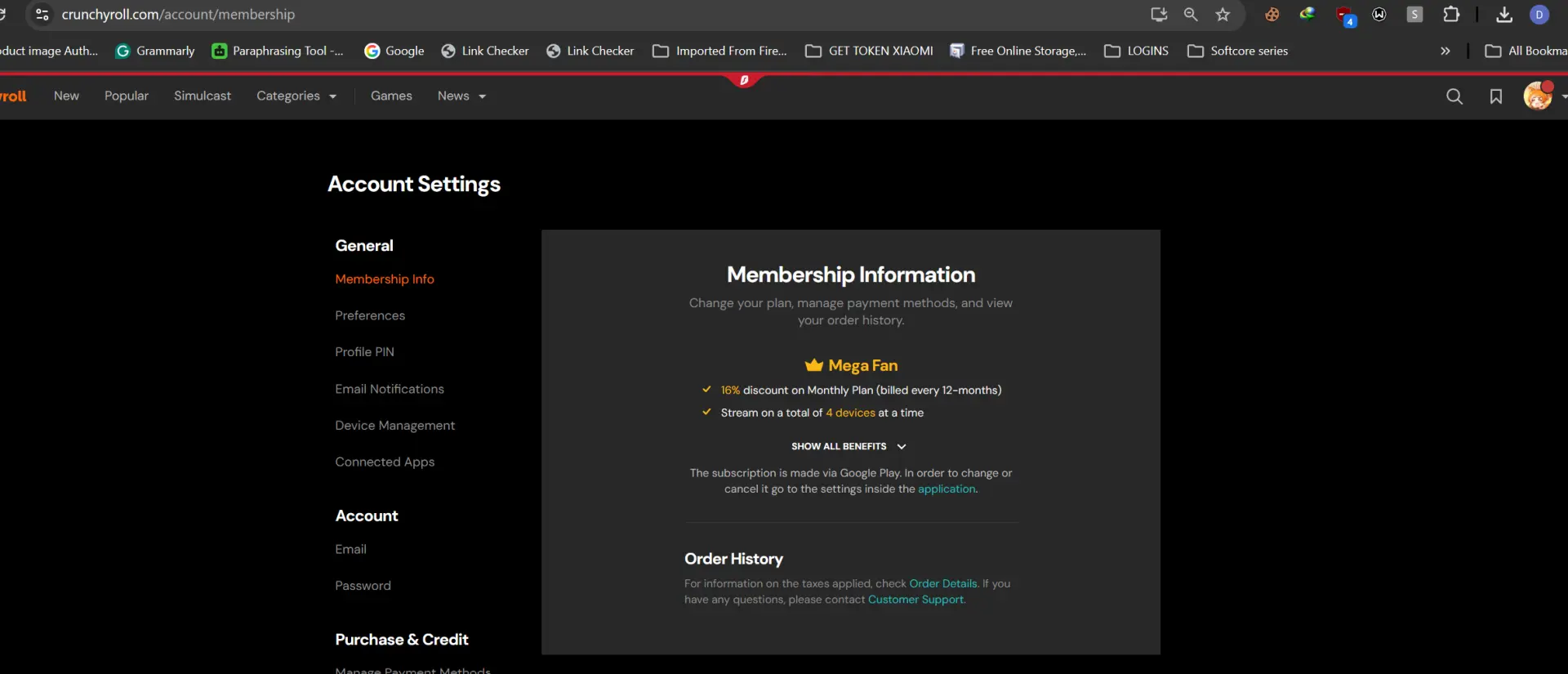Contact Customer Support link
Screen dimensions: 1568x674
[915, 600]
